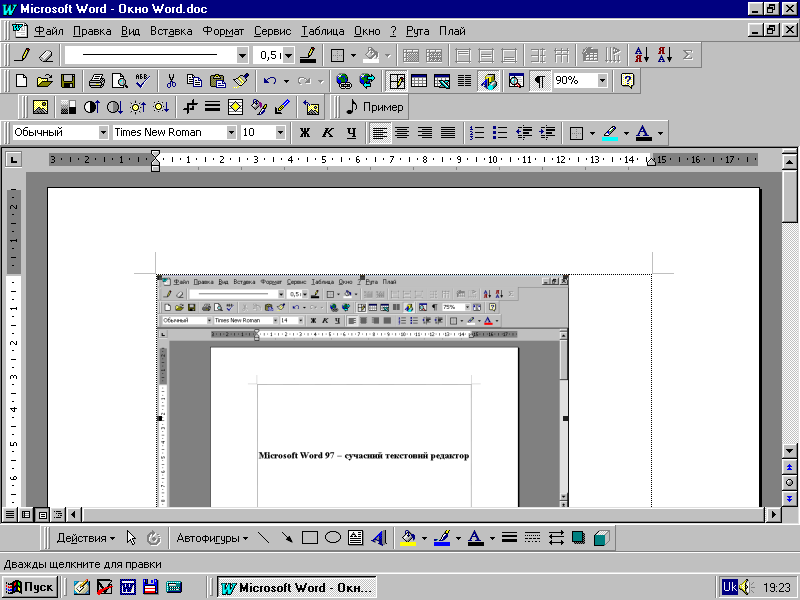Draw an oval shape

[x=333, y=538]
